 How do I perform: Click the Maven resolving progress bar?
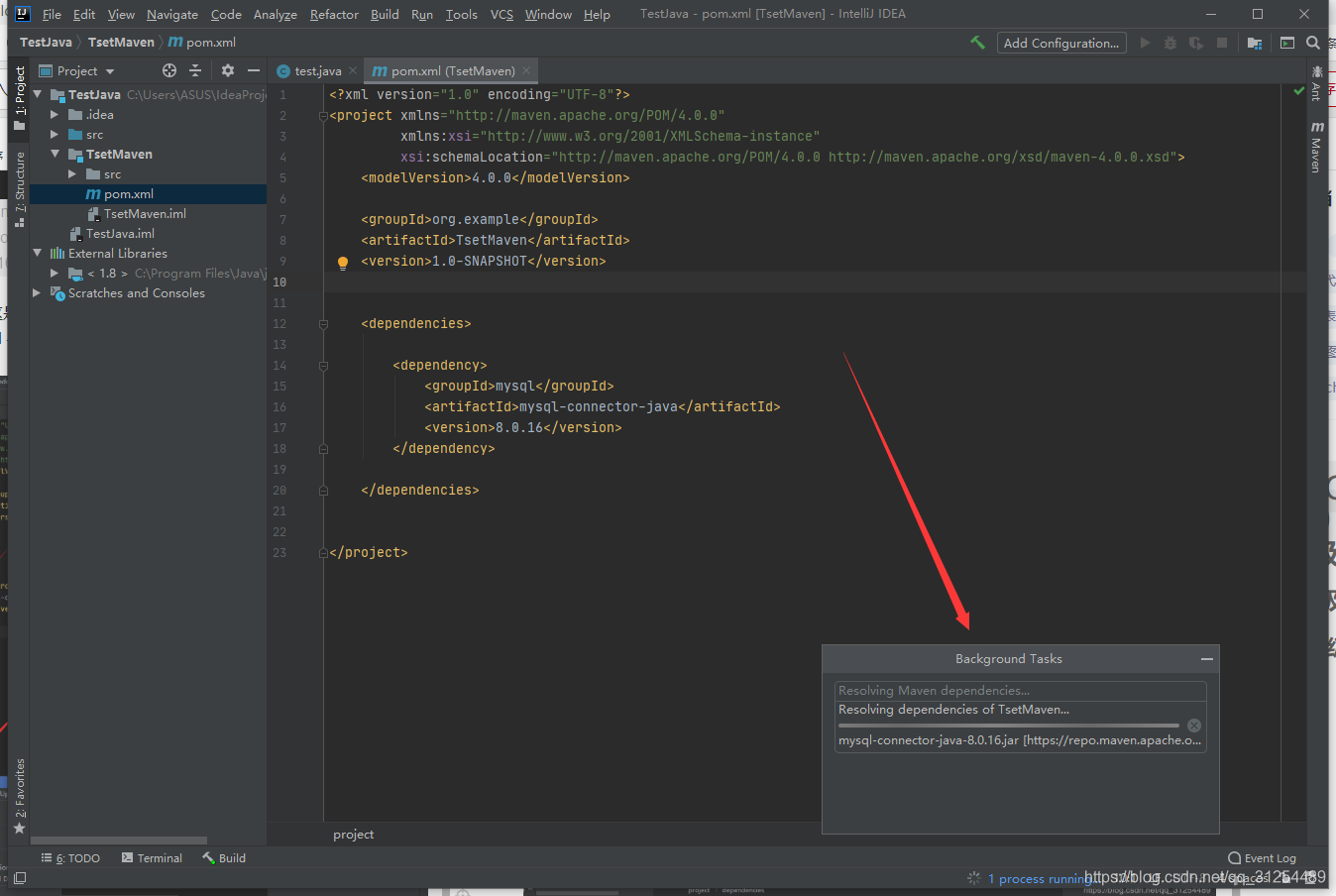1009,726
